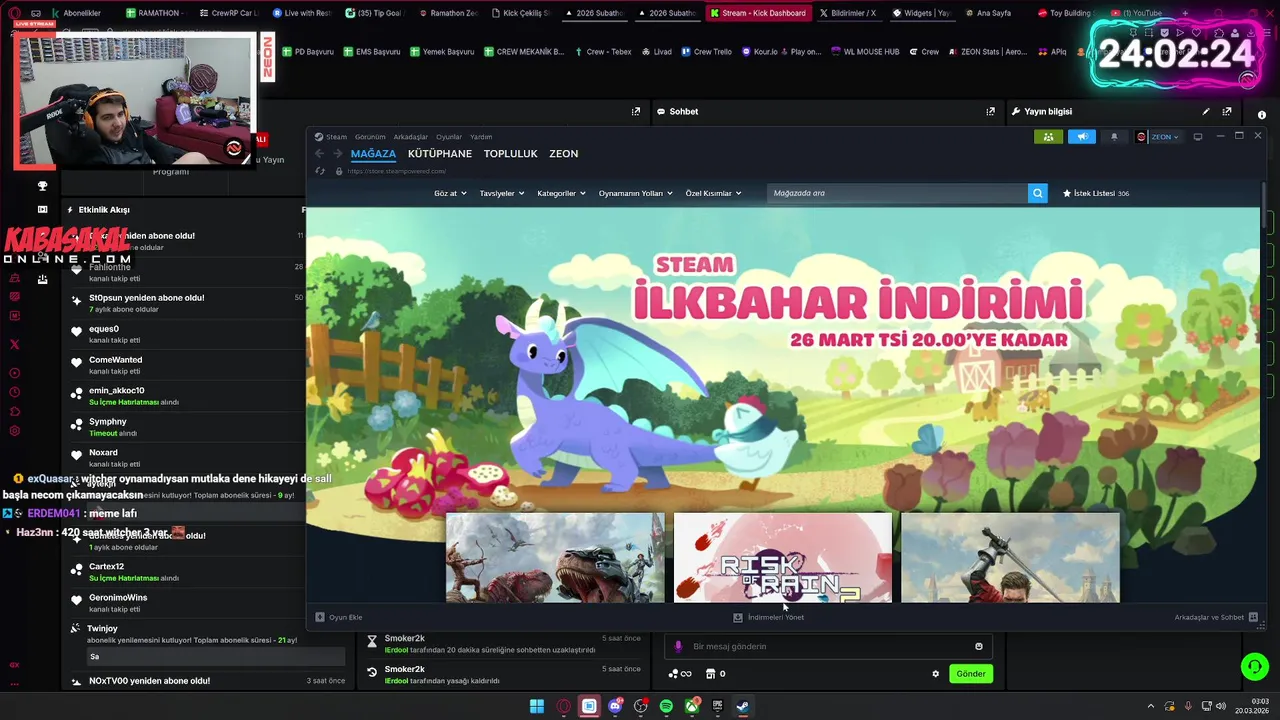Open Spotify from the taskbar

click(x=666, y=707)
